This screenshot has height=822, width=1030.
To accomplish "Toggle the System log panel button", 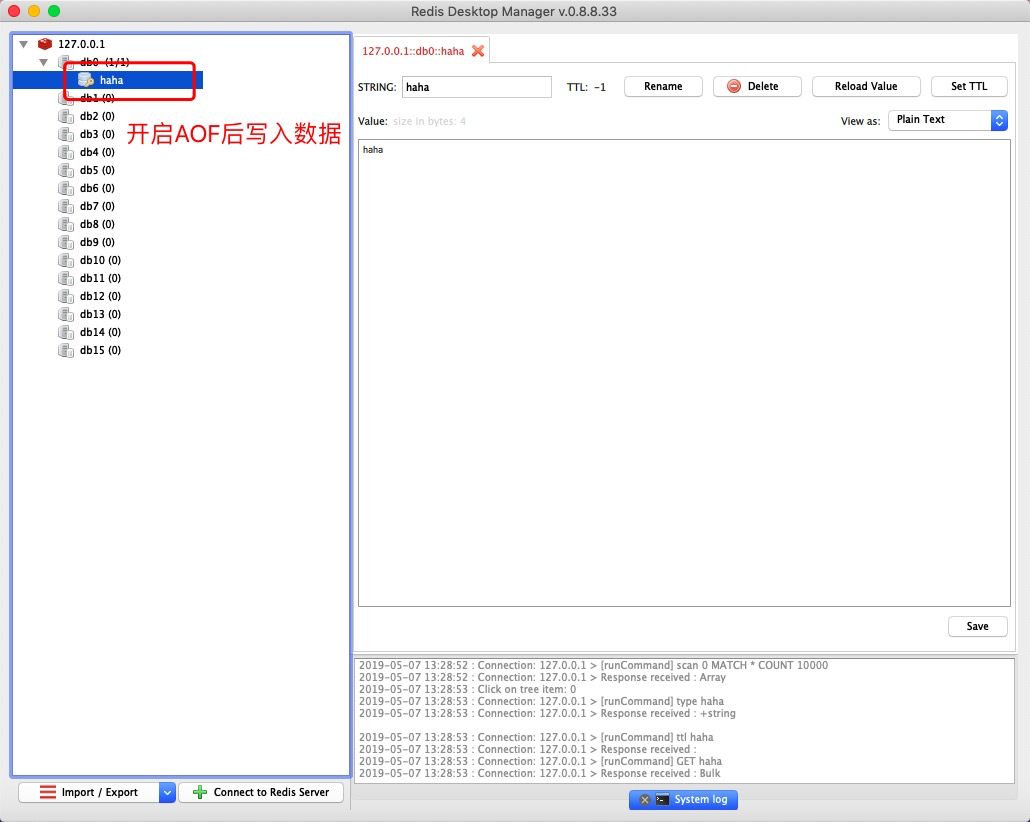I will 683,800.
